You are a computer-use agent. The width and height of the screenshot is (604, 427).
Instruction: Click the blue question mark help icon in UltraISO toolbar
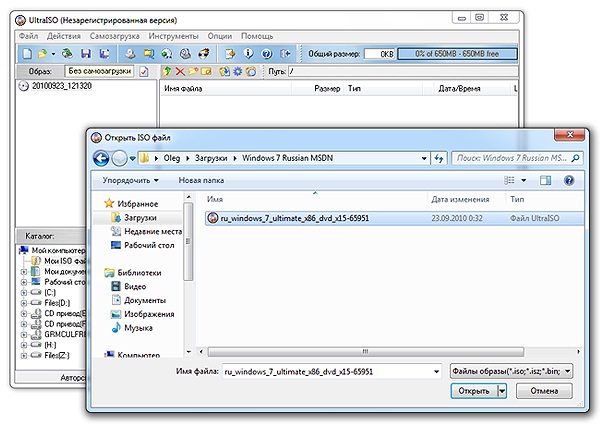267,54
